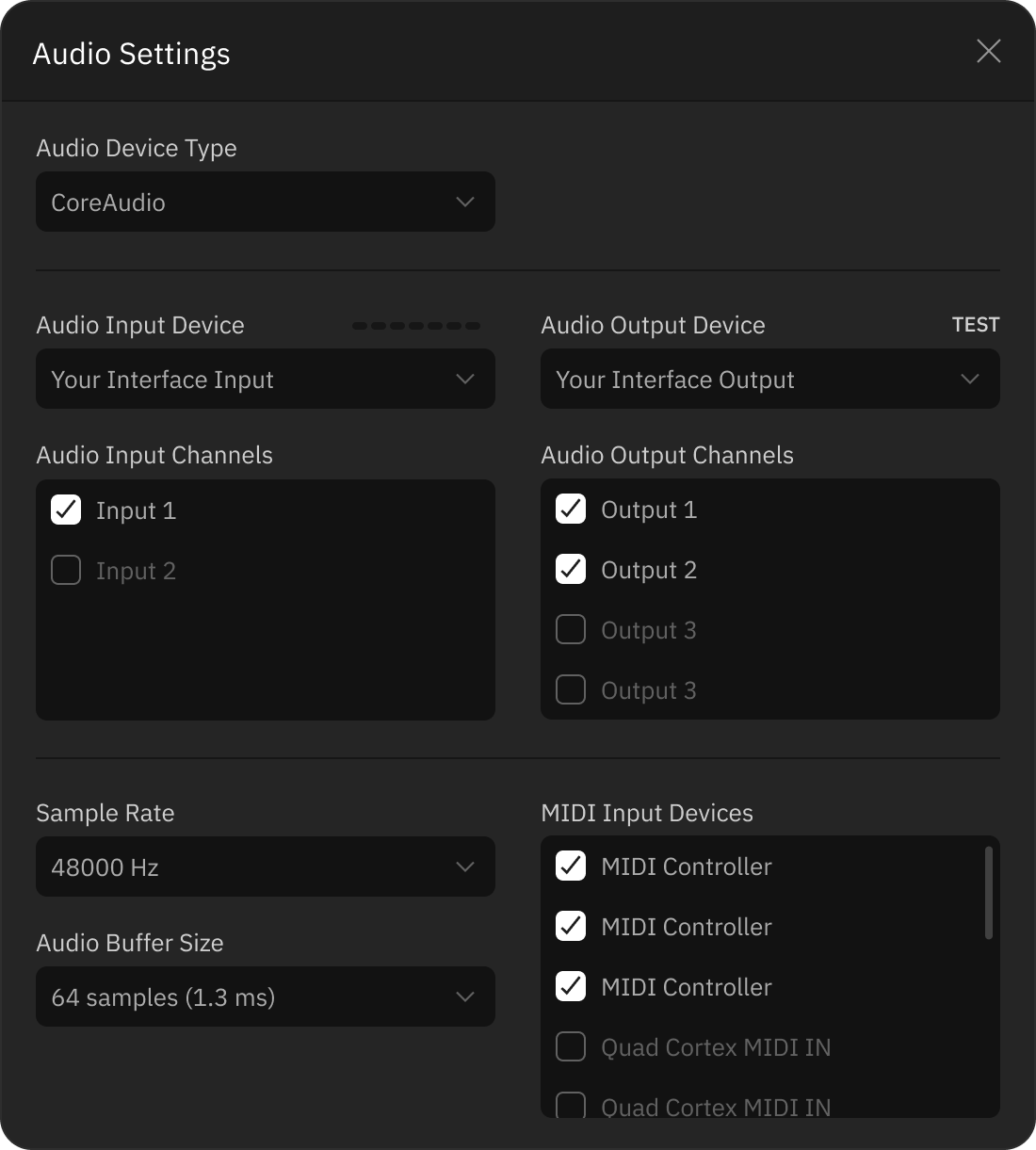The width and height of the screenshot is (1036, 1150).
Task: Uncheck the second MIDI Controller device
Action: pyautogui.click(x=570, y=926)
